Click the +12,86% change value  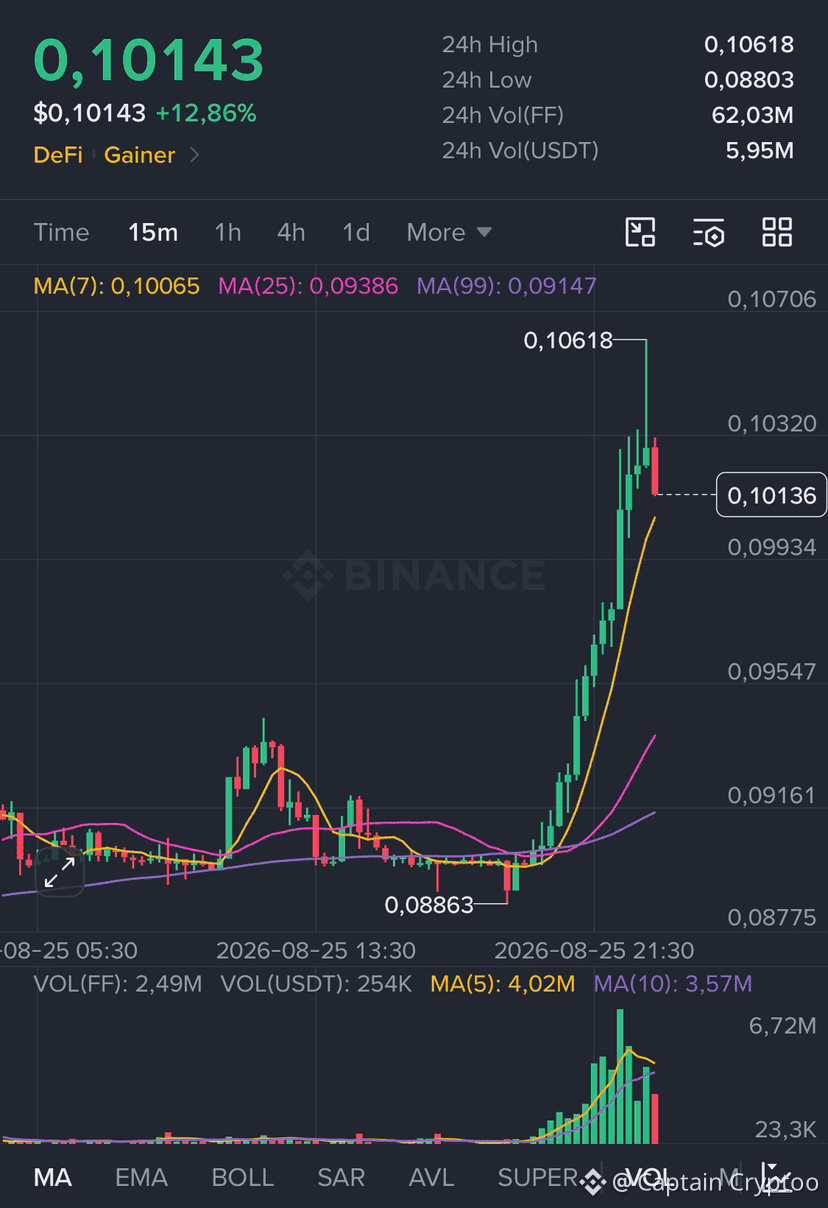[206, 113]
